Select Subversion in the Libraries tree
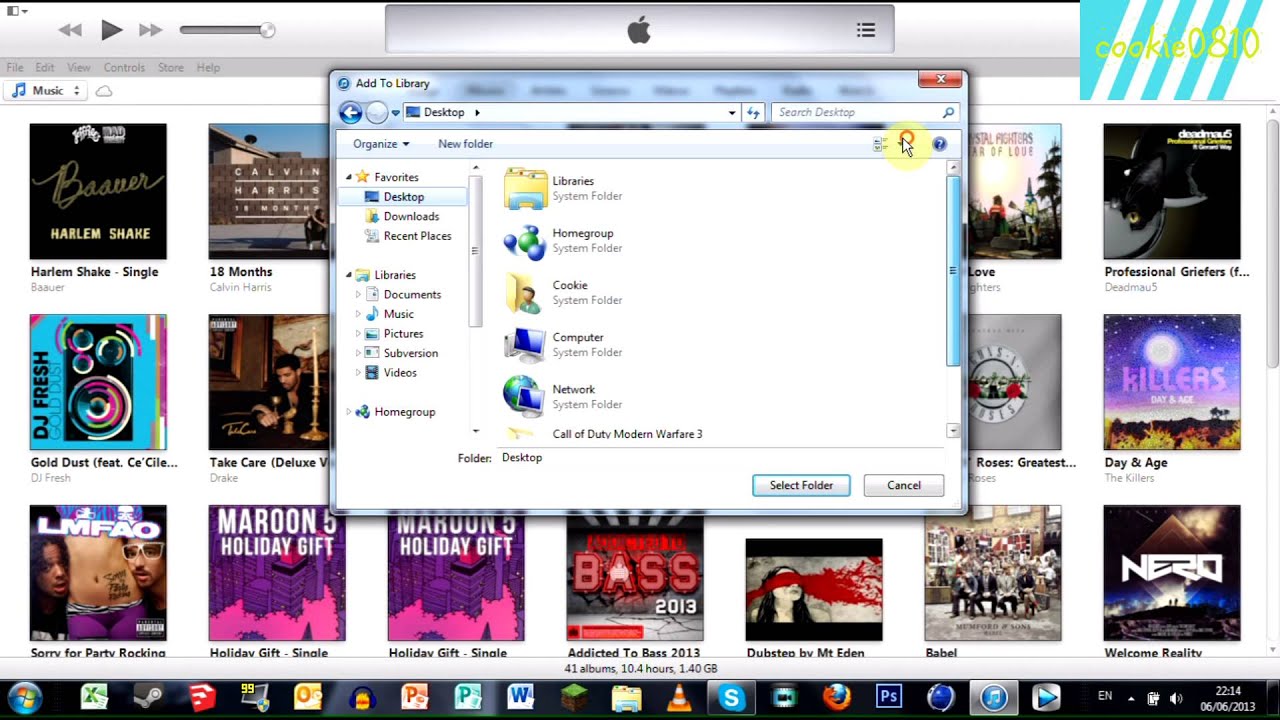Screen dimensions: 1280x720 click(410, 353)
